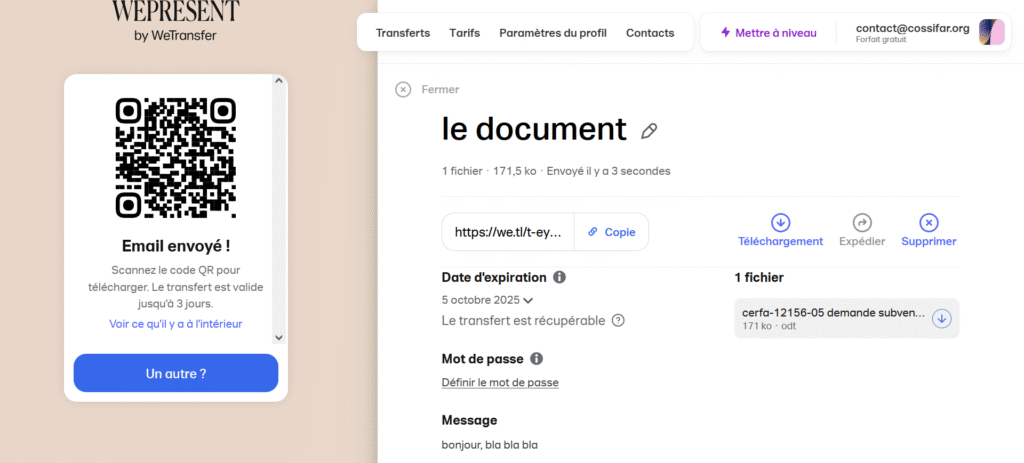Open the Transferts tab
Image resolution: width=1024 pixels, height=463 pixels.
click(x=403, y=33)
